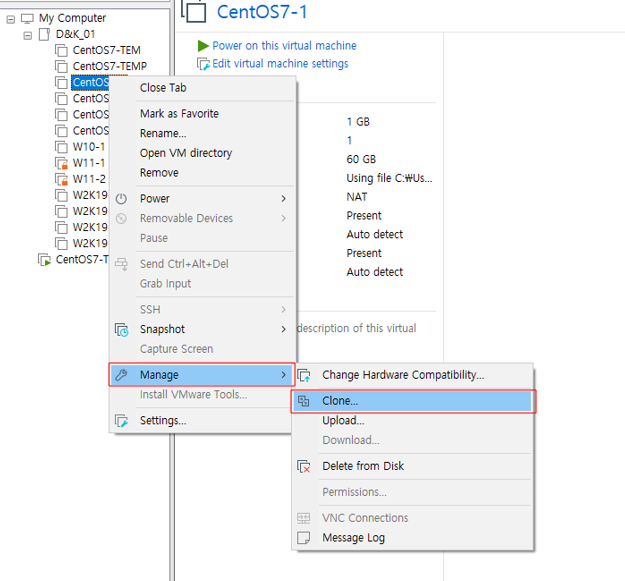Expand the Manage submenu arrow

(x=283, y=375)
